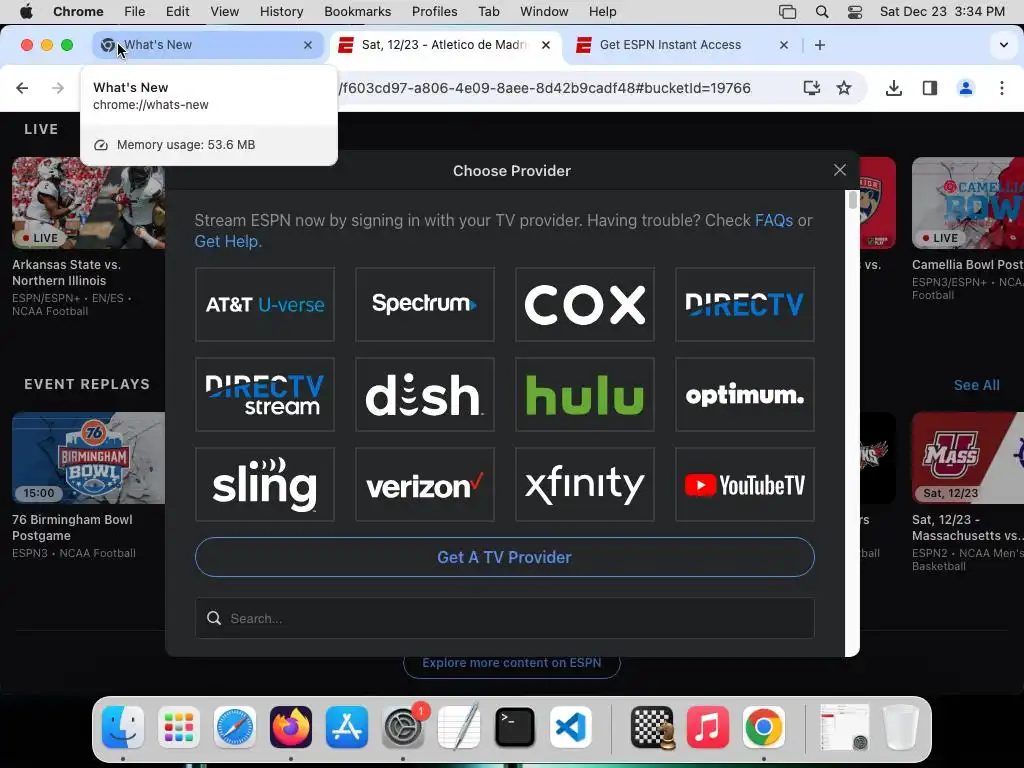Image resolution: width=1024 pixels, height=768 pixels.
Task: Open the Camellia Bowl live thumbnail
Action: click(968, 203)
